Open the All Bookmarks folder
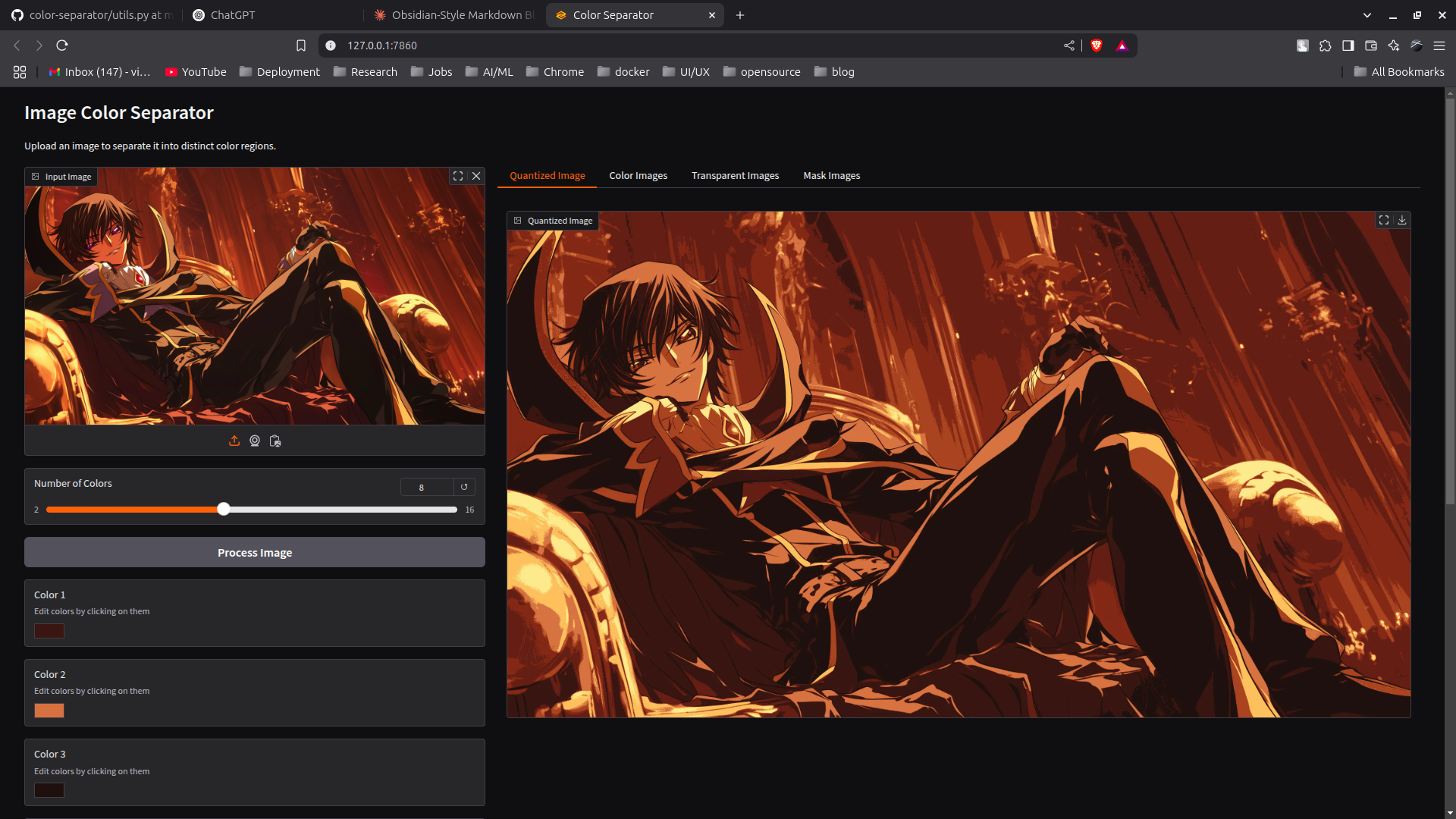This screenshot has height=819, width=1456. 1399,72
